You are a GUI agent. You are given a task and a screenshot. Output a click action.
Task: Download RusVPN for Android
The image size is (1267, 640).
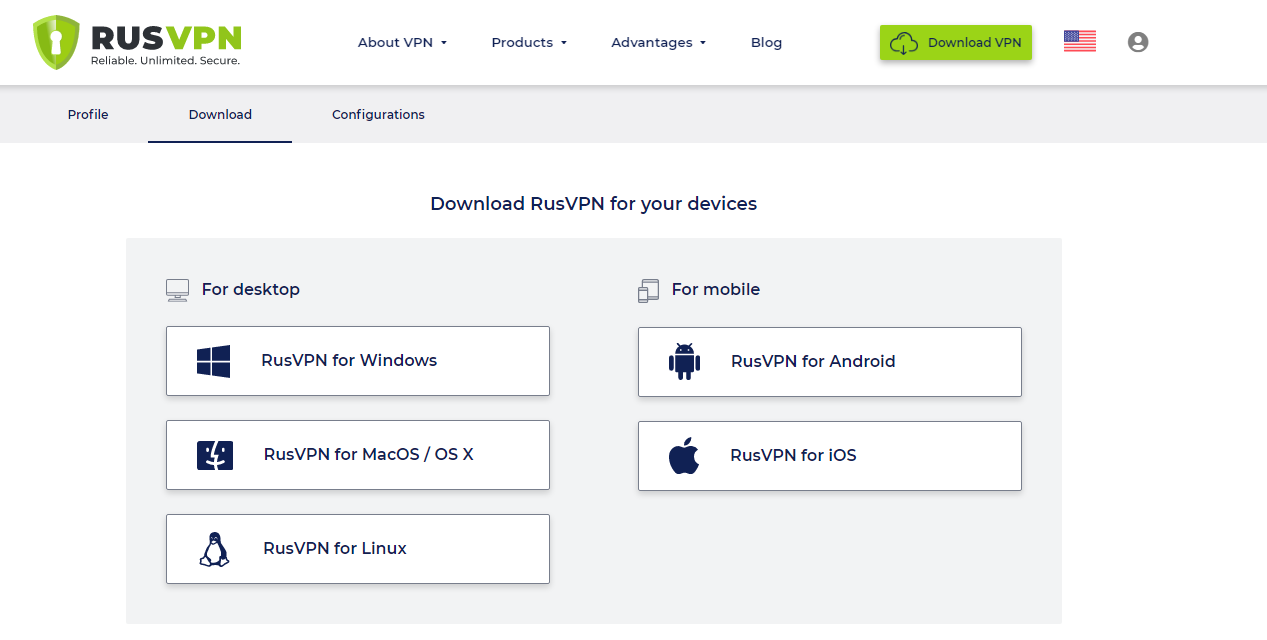pyautogui.click(x=829, y=361)
